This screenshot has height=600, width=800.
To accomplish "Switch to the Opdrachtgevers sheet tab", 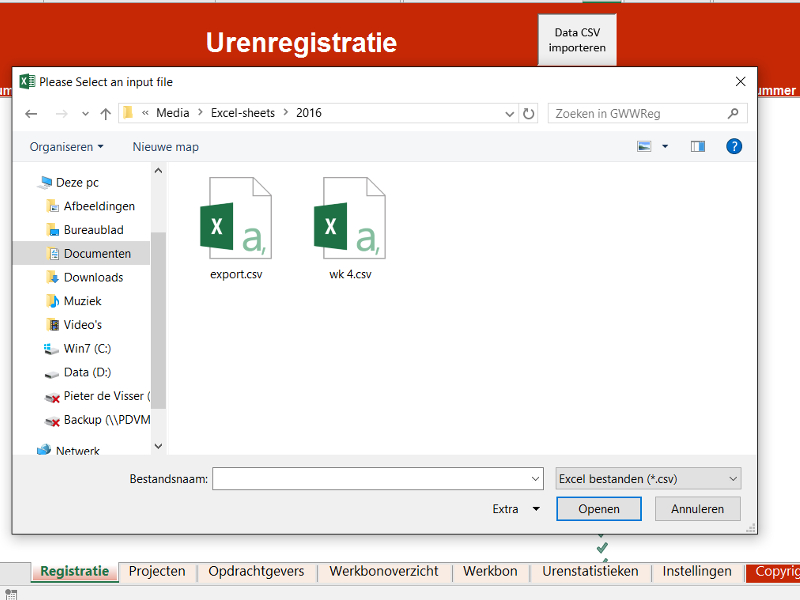I will click(256, 571).
